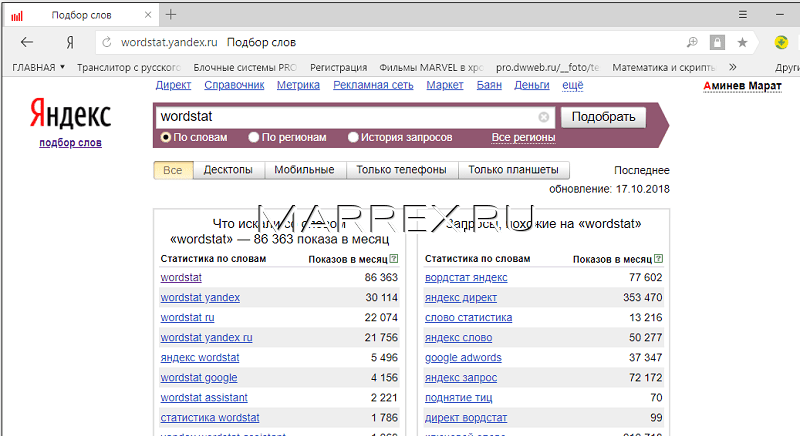Open Транслитор с русского bookmark
The image size is (800, 436).
[129, 67]
